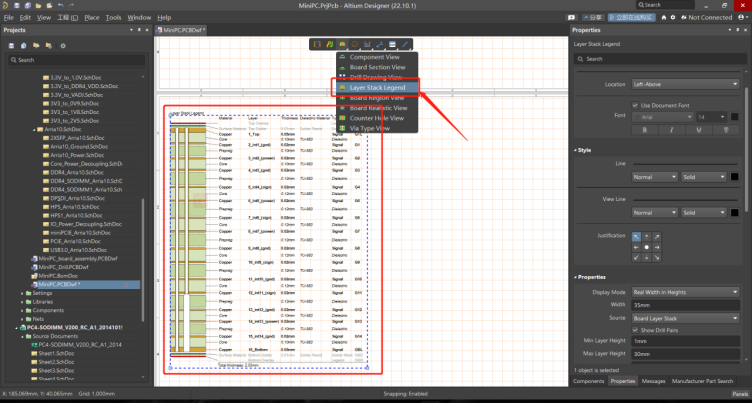The width and height of the screenshot is (753, 404).
Task: Open the Tools menu
Action: 113,17
